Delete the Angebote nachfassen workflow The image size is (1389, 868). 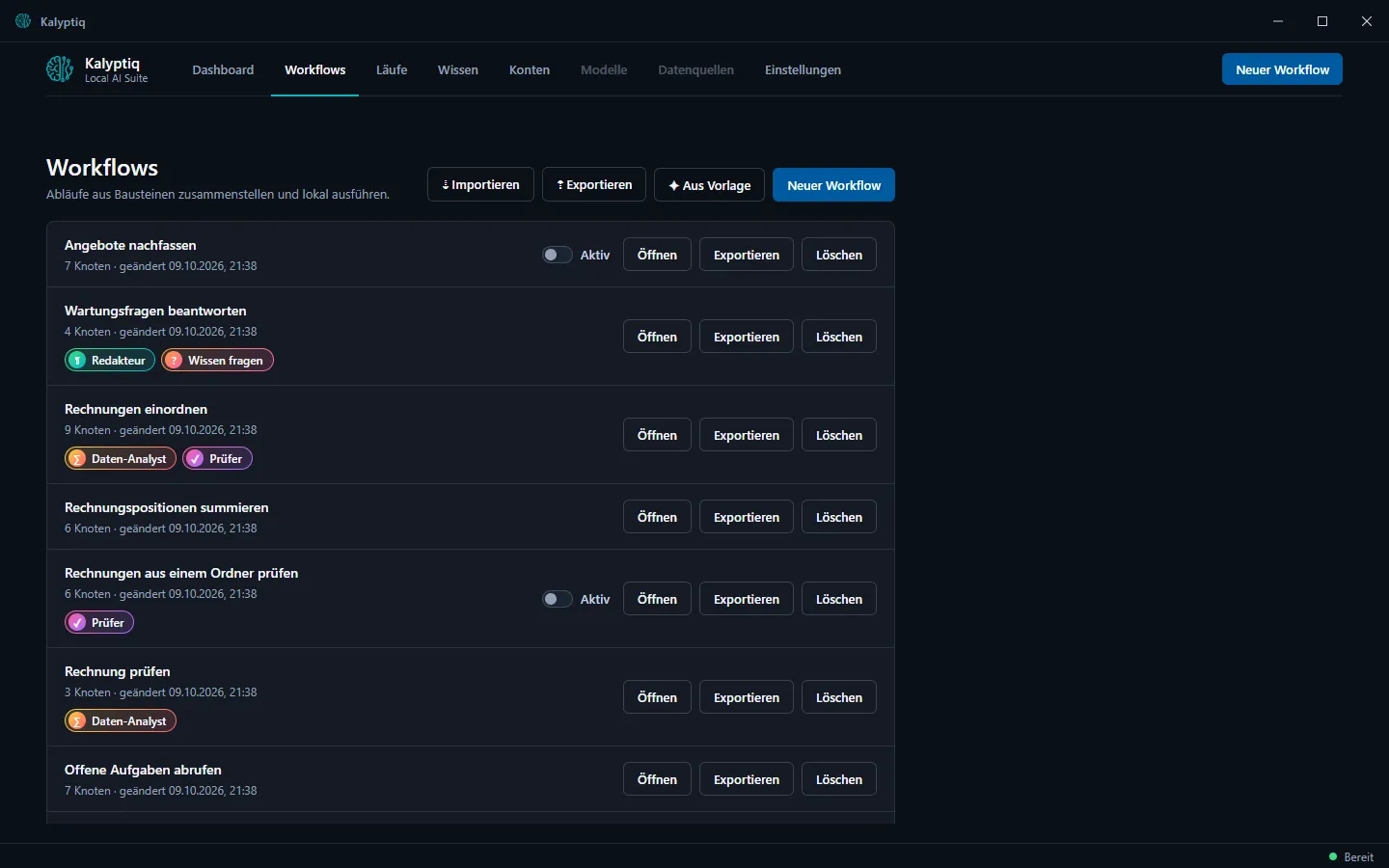(x=839, y=255)
